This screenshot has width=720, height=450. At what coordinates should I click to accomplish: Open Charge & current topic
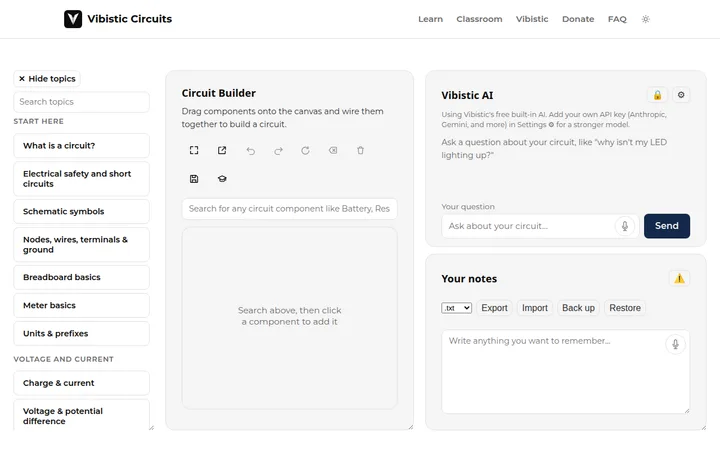pyautogui.click(x=81, y=383)
